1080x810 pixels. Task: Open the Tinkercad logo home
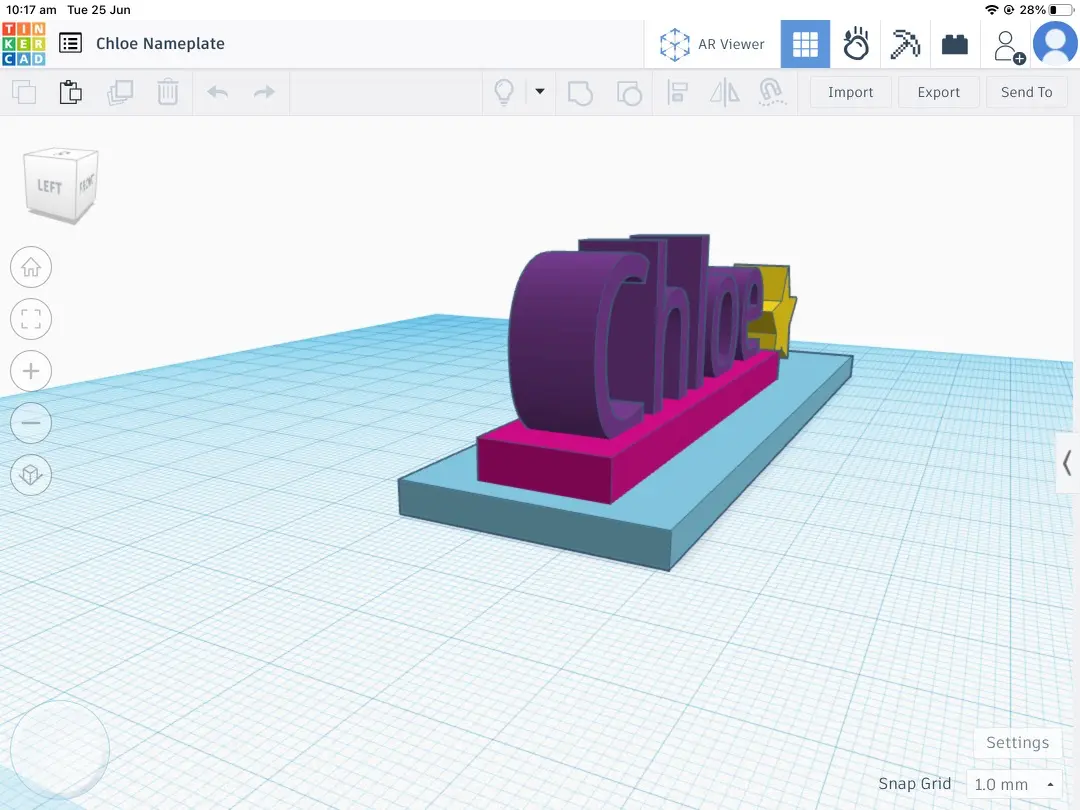[24, 43]
